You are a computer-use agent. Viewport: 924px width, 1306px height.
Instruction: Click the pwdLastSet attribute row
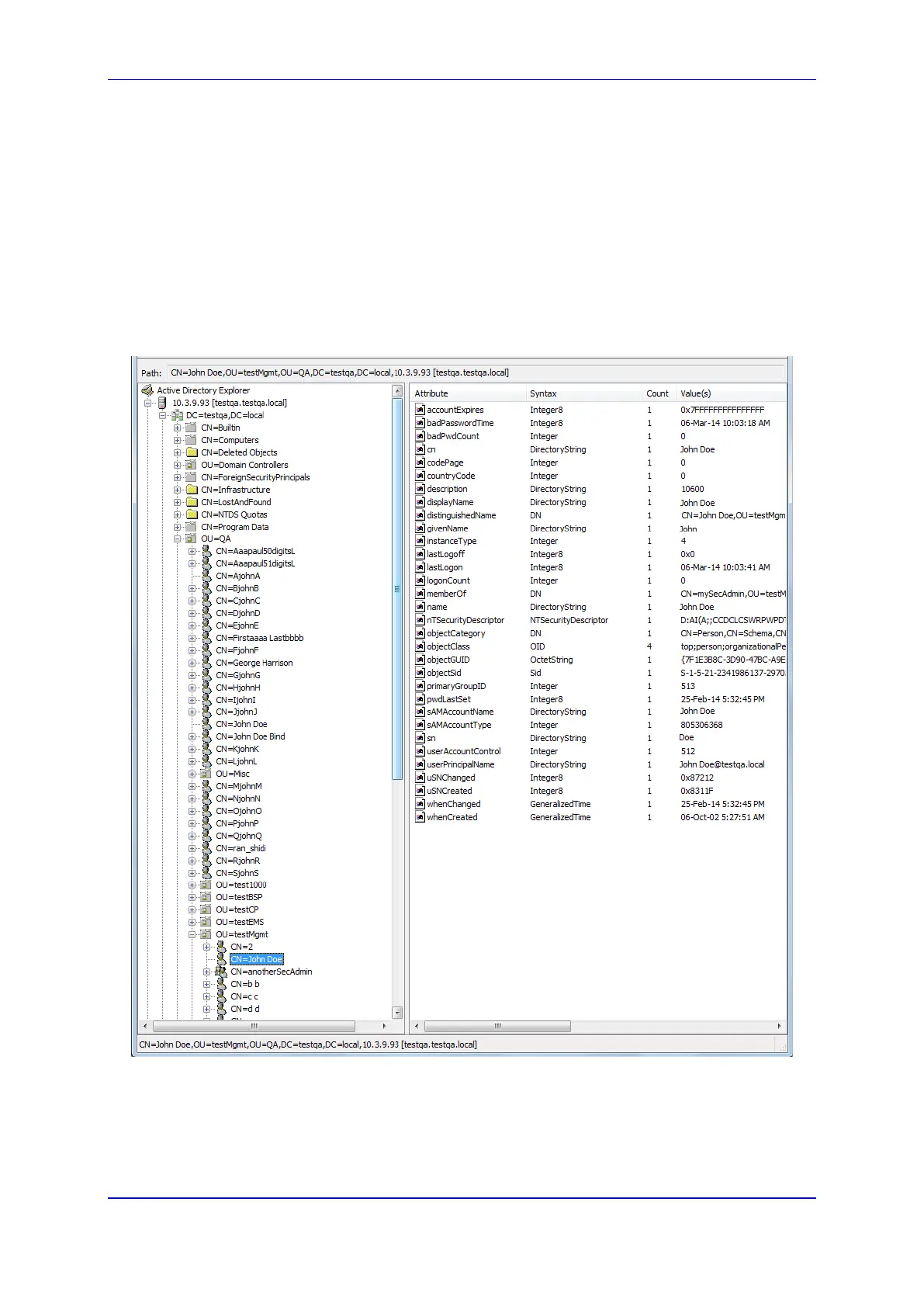[600, 699]
